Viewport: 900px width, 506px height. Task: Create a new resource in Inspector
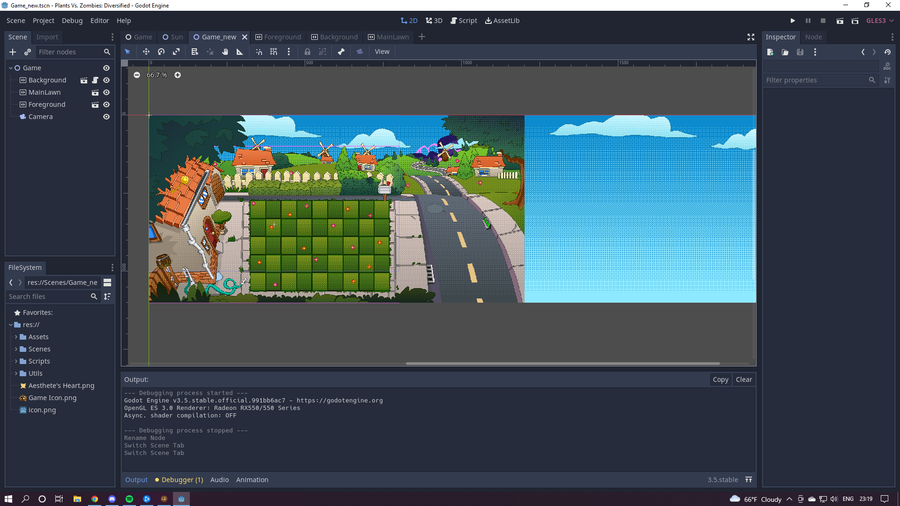pyautogui.click(x=770, y=52)
